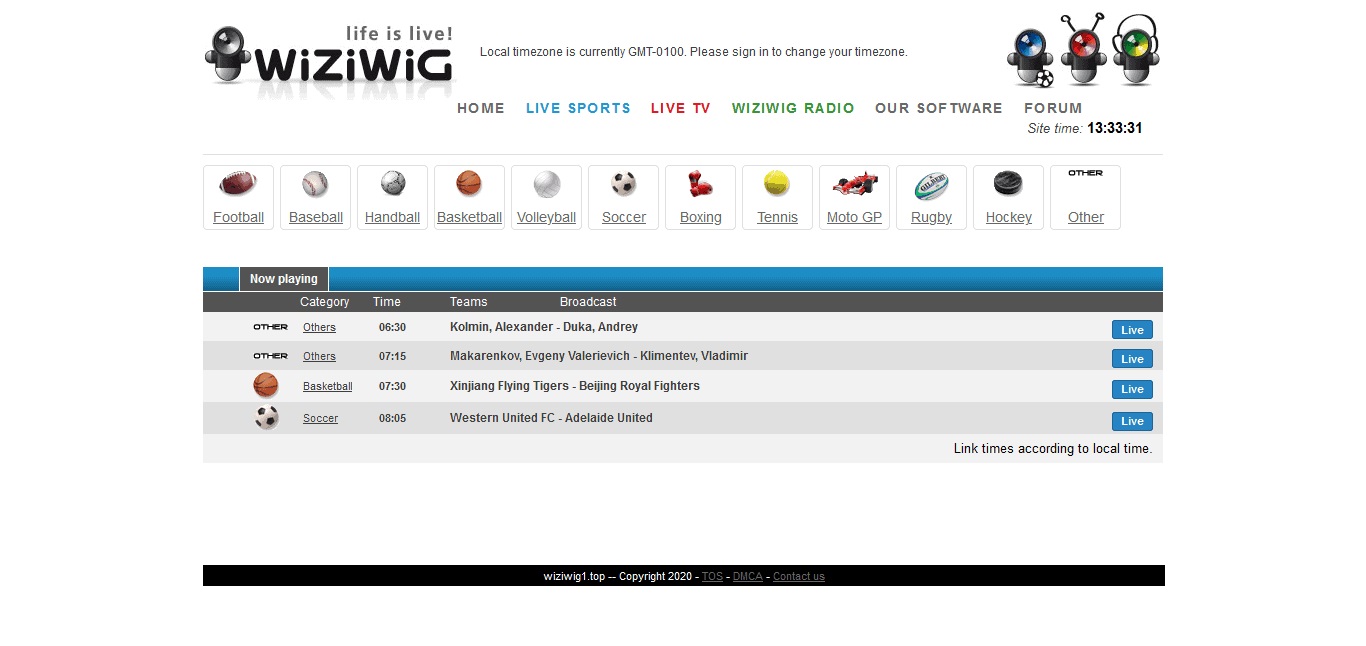Click the local timezone GMT-0100 notice

(x=694, y=52)
